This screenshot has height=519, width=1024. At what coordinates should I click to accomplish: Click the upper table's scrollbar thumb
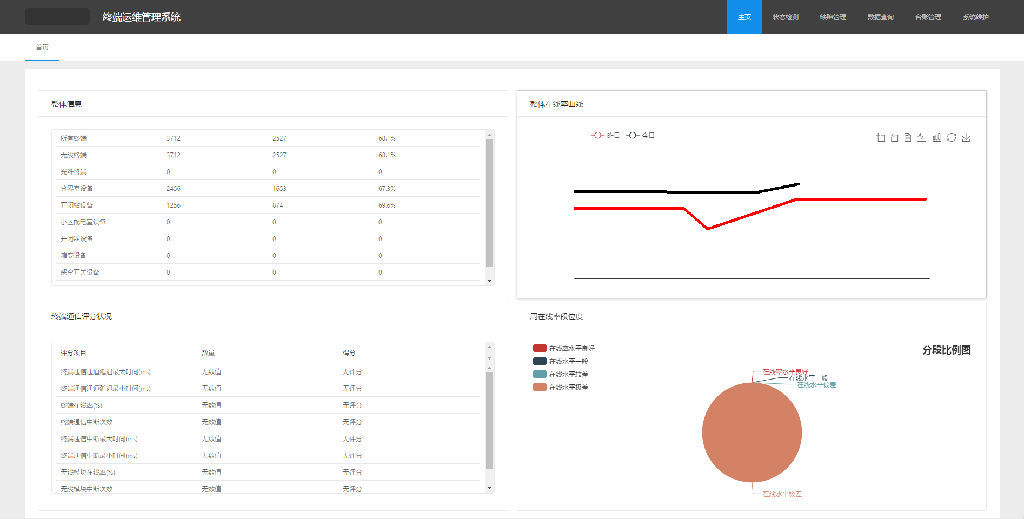[490, 202]
